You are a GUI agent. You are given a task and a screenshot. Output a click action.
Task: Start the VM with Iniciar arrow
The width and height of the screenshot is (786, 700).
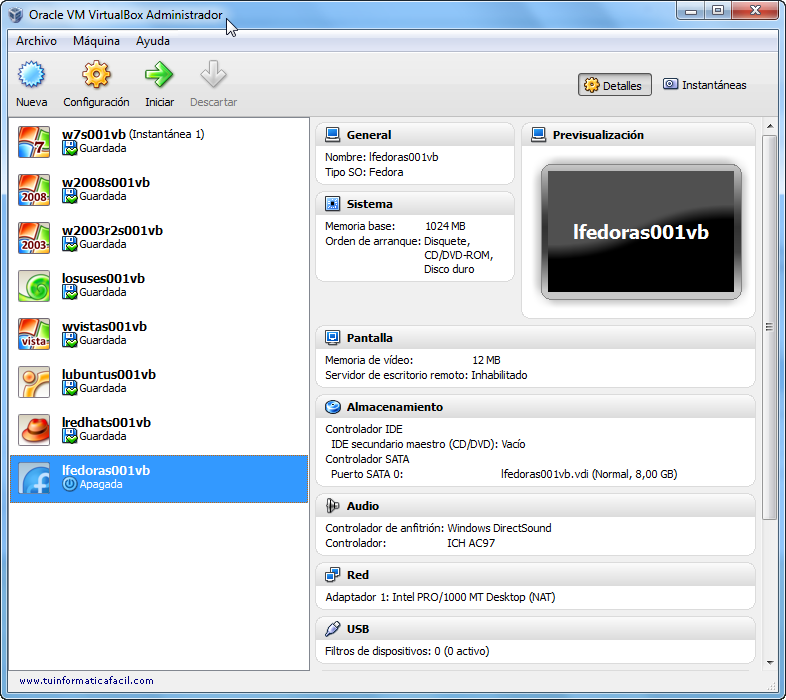(x=159, y=74)
